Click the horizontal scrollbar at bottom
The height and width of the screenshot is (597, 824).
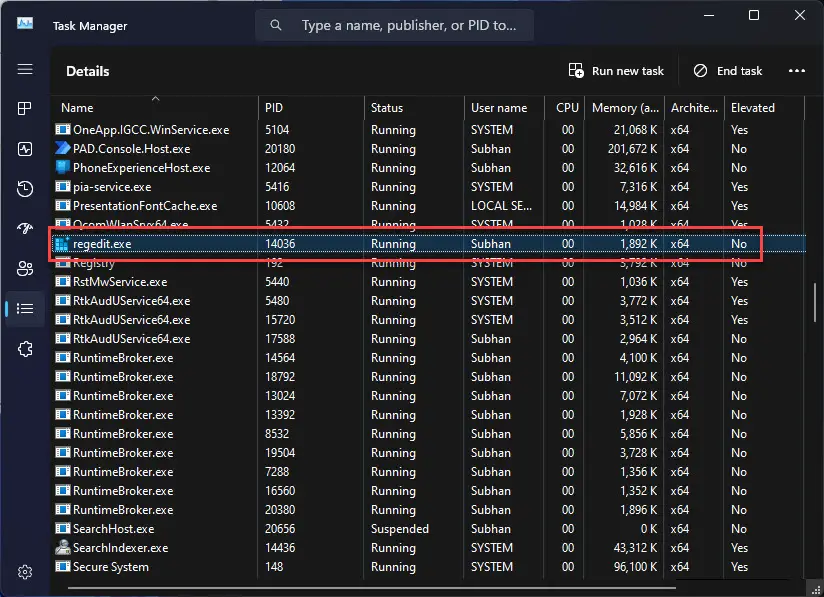point(371,588)
